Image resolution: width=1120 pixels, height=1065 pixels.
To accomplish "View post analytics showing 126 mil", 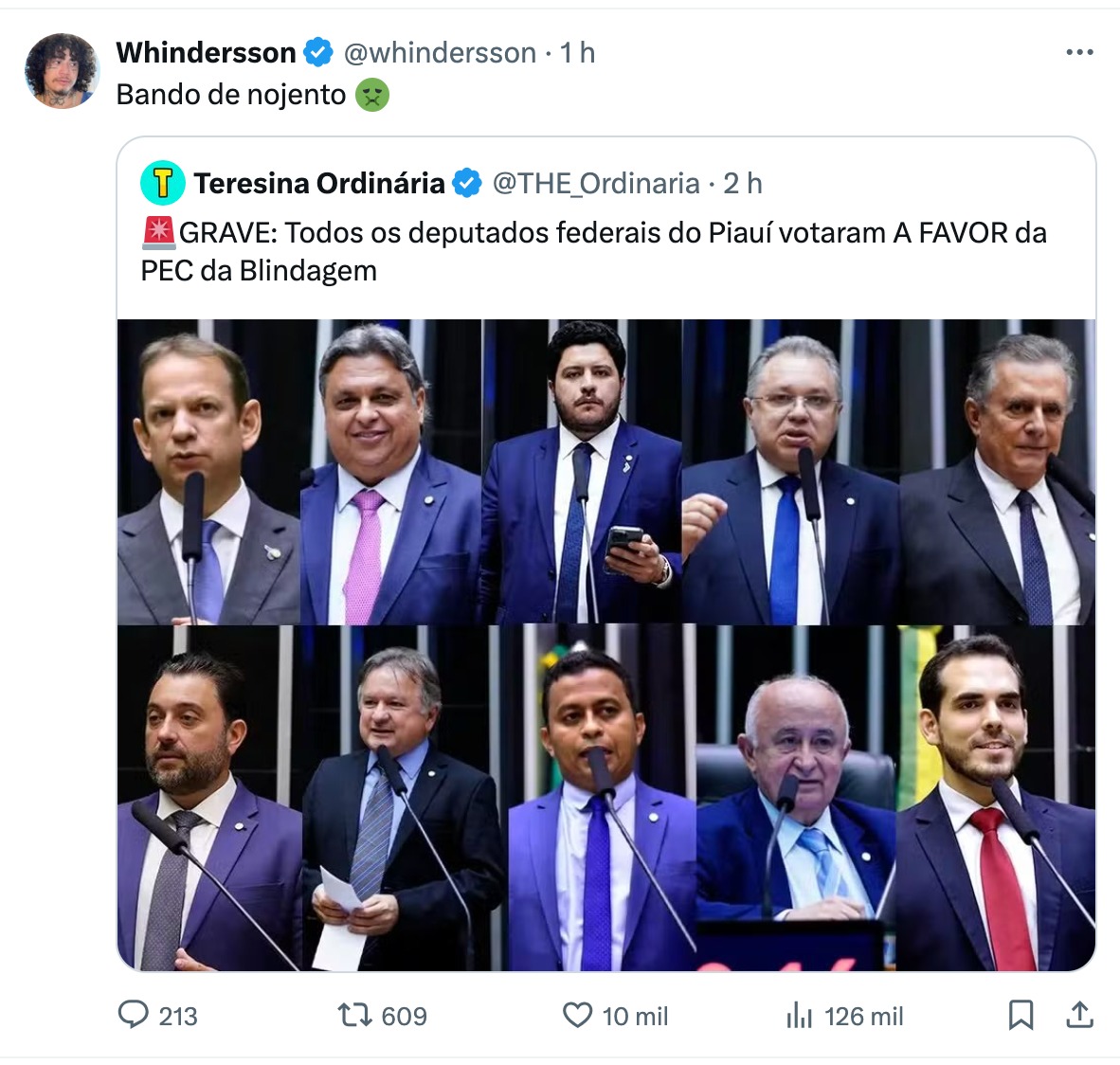I will click(800, 1015).
